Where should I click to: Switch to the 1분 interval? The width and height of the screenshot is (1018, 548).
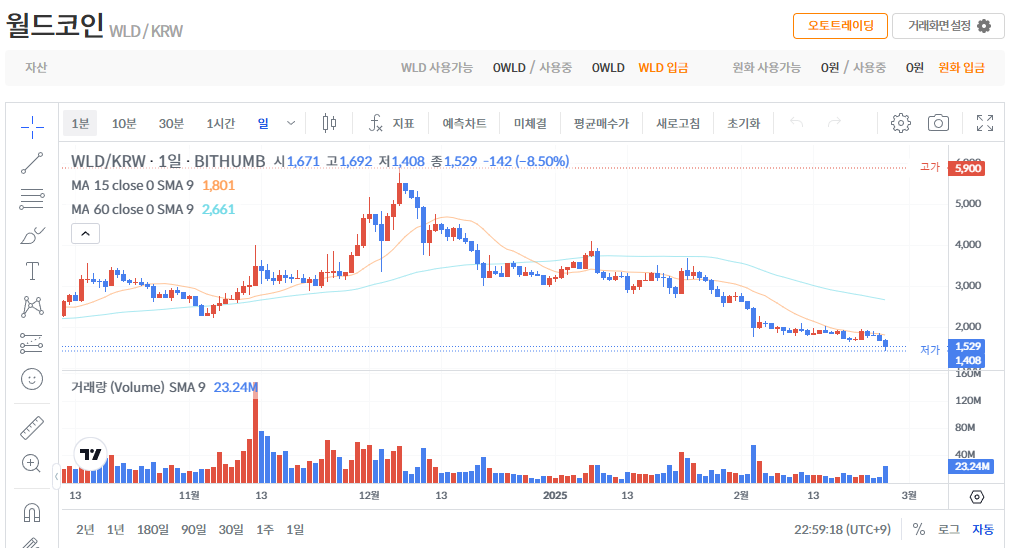click(x=80, y=123)
